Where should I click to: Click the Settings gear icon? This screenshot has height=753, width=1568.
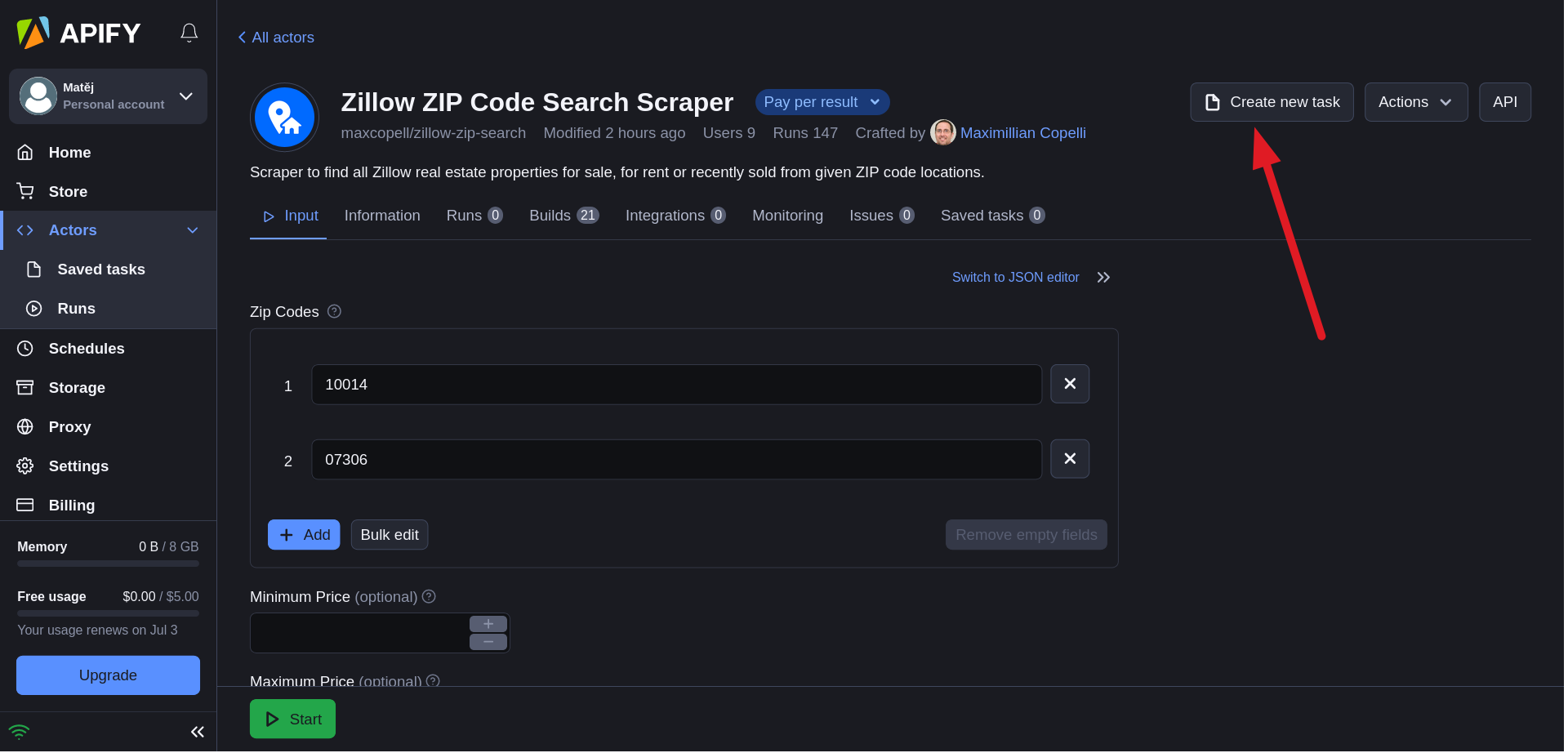[25, 466]
